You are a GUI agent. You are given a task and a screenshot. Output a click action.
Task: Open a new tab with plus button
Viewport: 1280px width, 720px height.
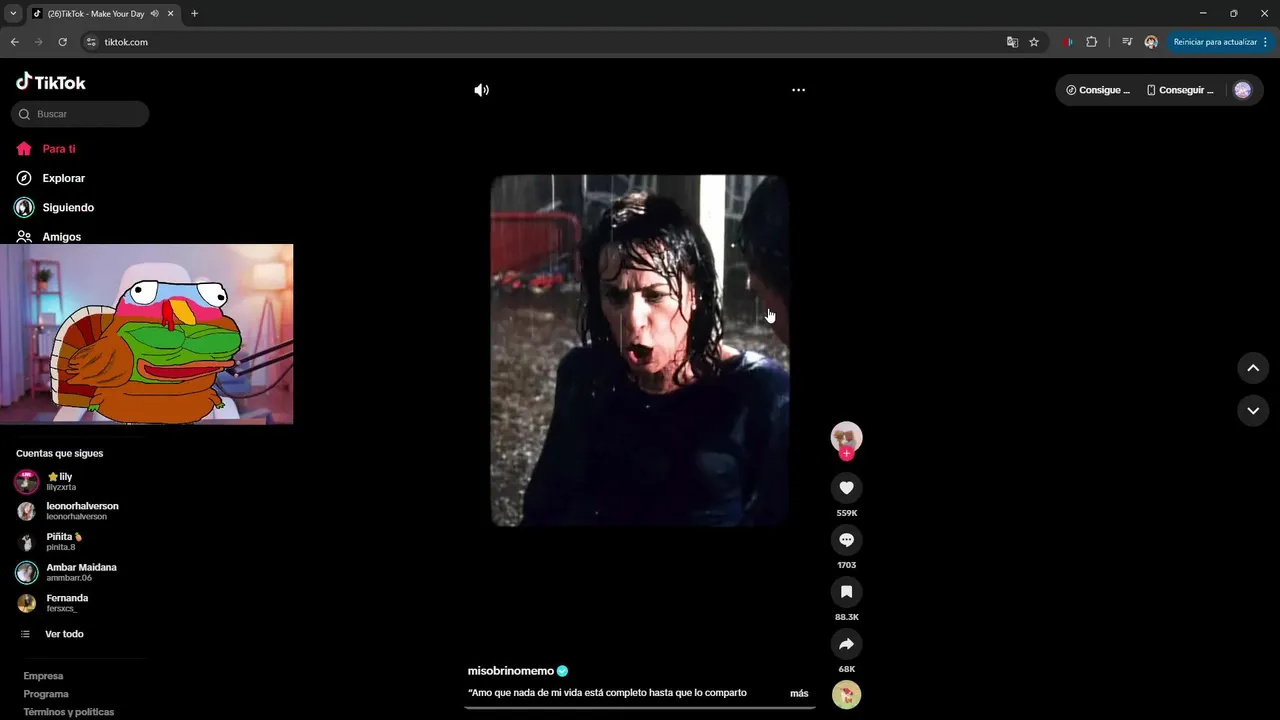point(194,14)
